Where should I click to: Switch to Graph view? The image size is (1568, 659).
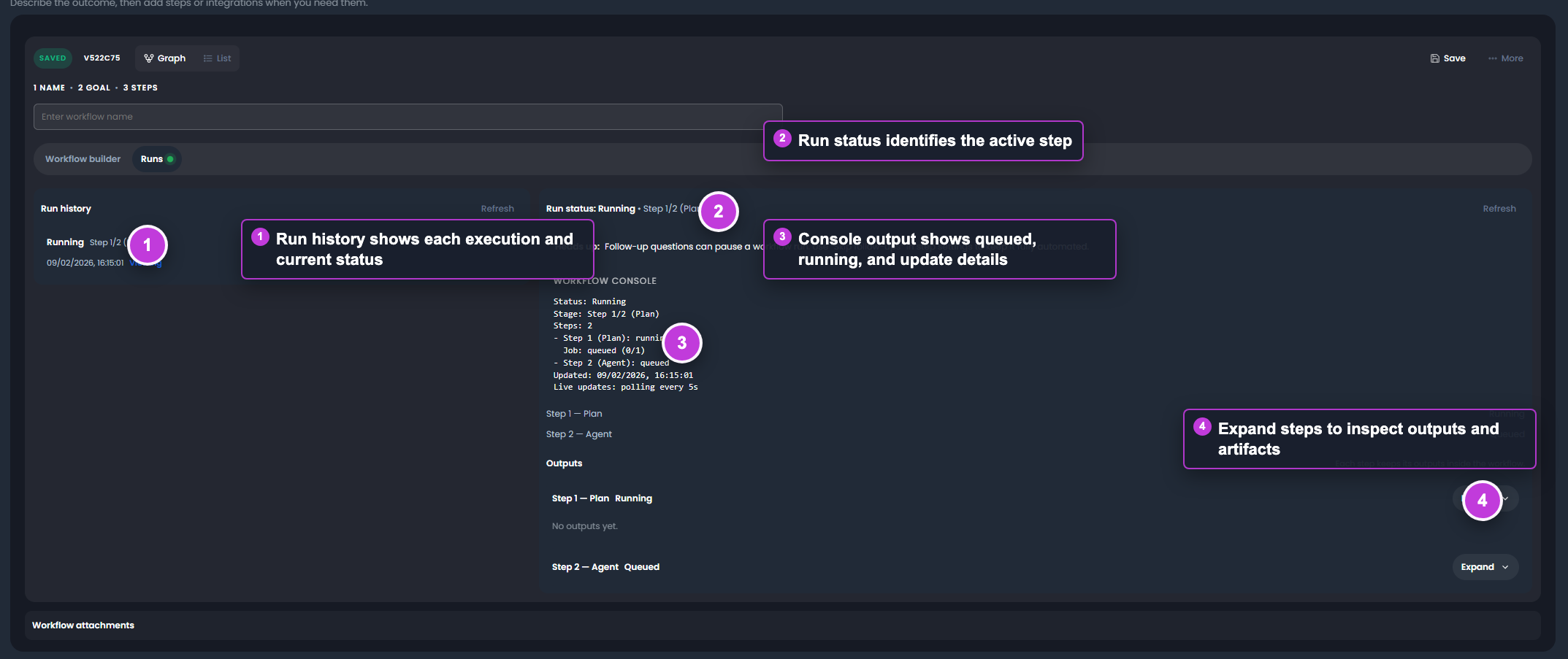165,58
